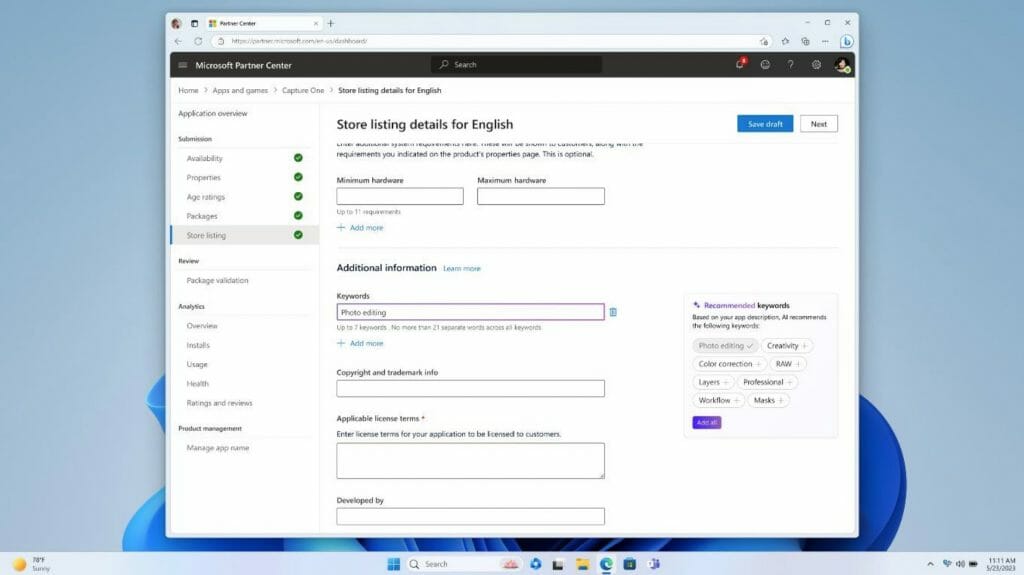Image resolution: width=1024 pixels, height=575 pixels.
Task: Click the Copyright and trademark info field
Action: point(470,388)
